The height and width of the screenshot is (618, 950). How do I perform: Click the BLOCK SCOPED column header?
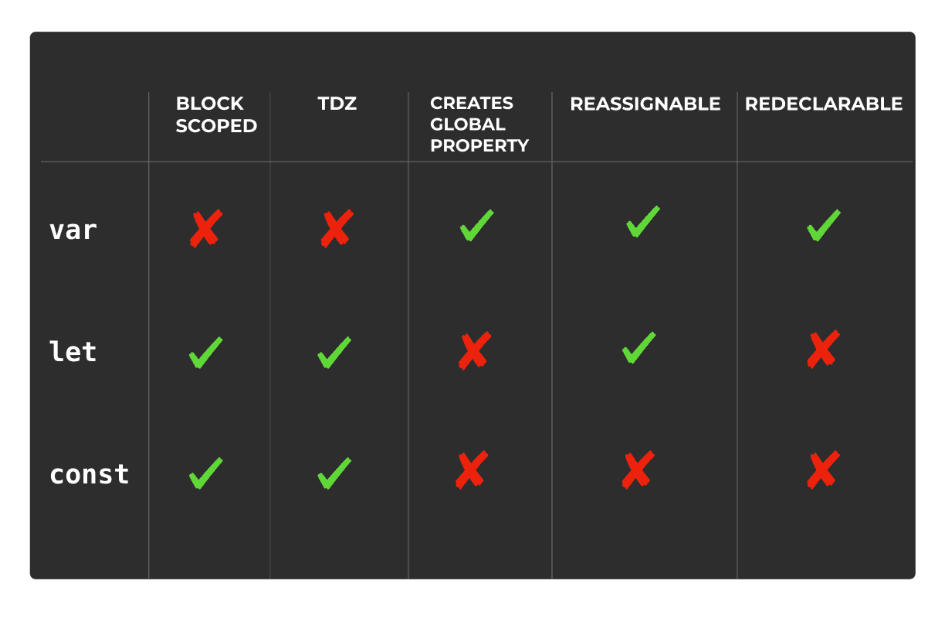(216, 115)
